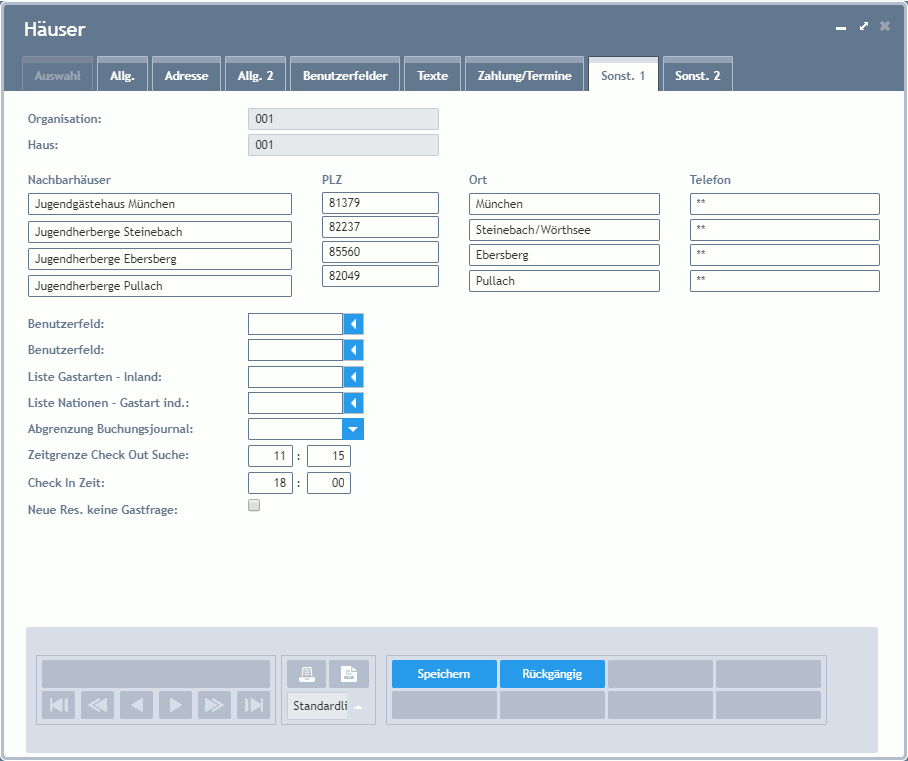Jump back several records double-left arrow
Screen dimensions: 908x761
tap(97, 705)
